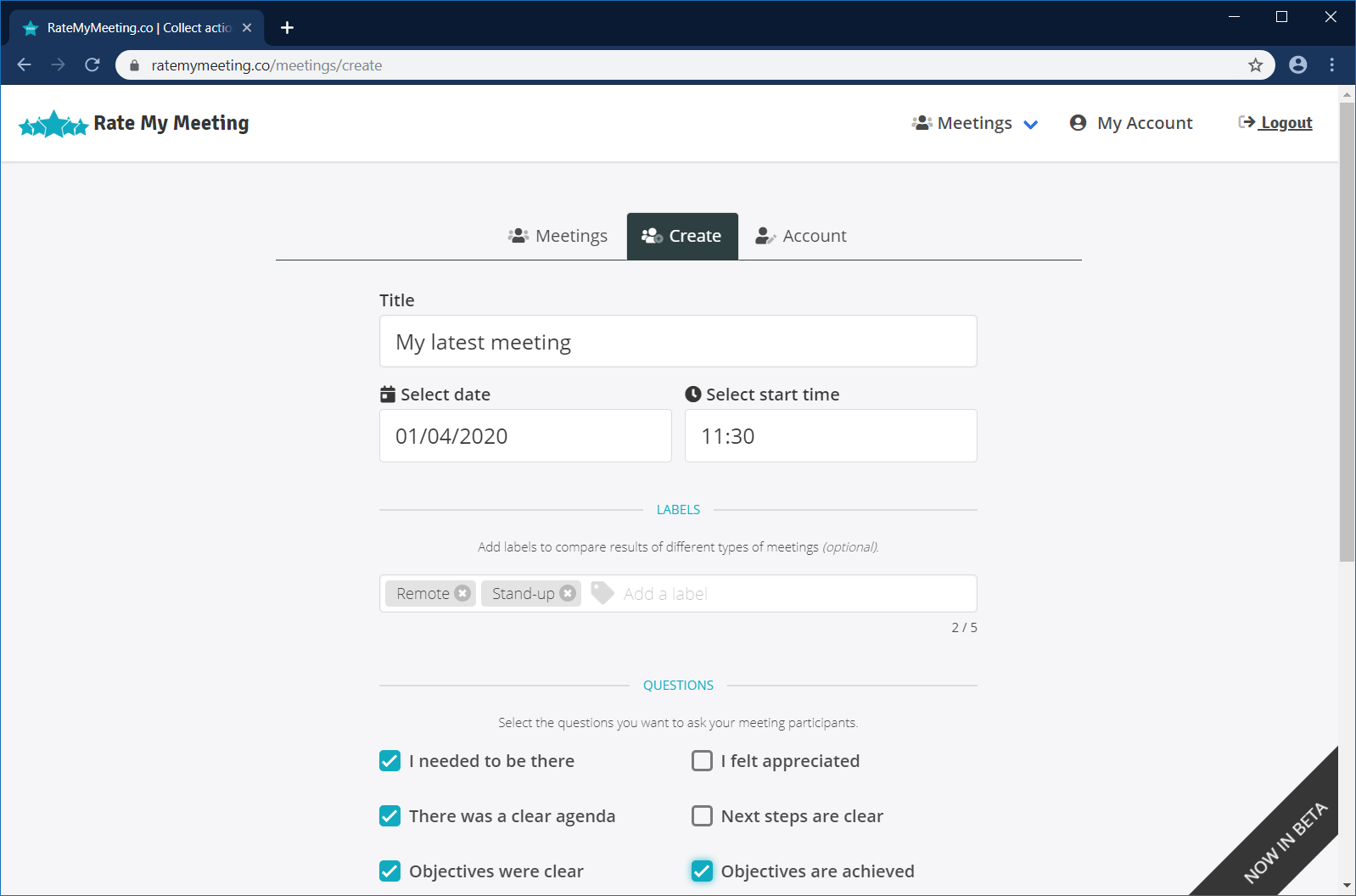
Task: Click the LABELS section heading
Action: (678, 510)
